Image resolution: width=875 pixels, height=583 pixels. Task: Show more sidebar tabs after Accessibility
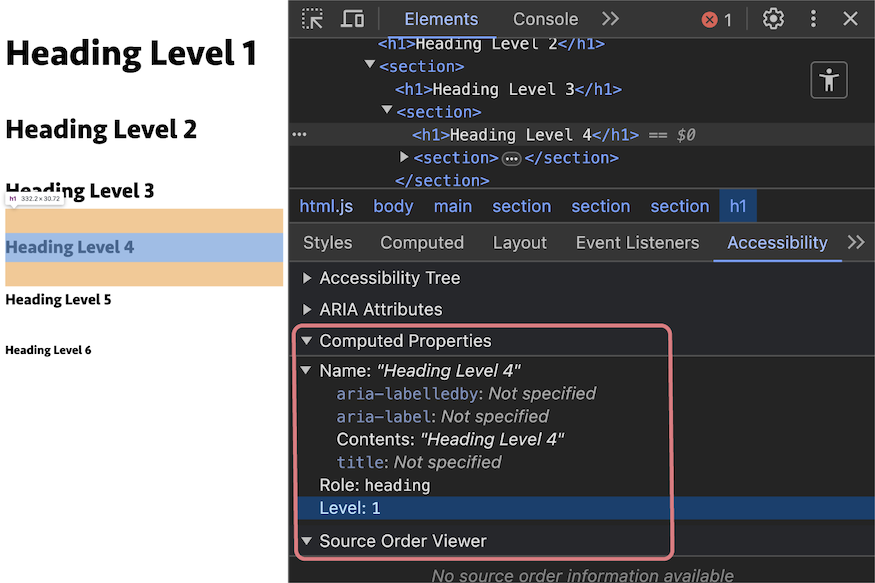point(856,242)
